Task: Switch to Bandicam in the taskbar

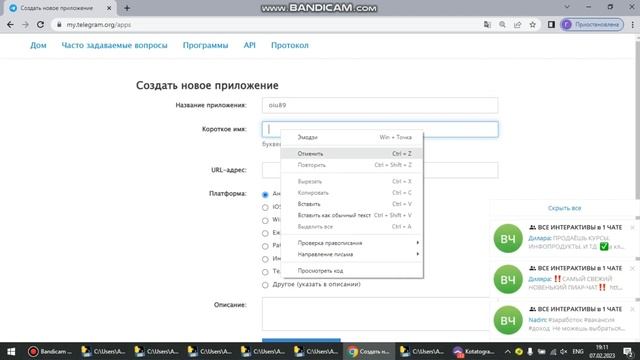Action: [x=50, y=351]
